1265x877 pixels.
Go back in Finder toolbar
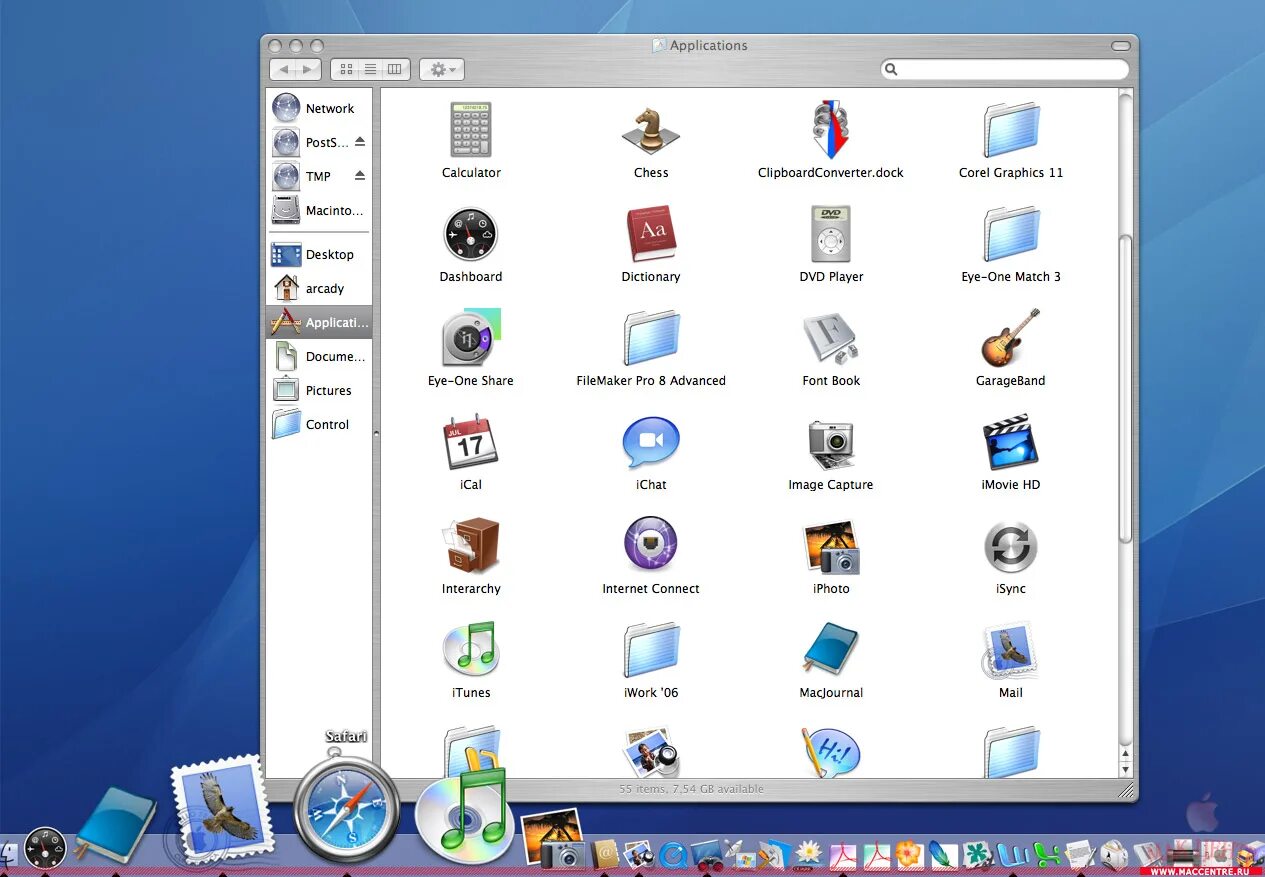283,69
